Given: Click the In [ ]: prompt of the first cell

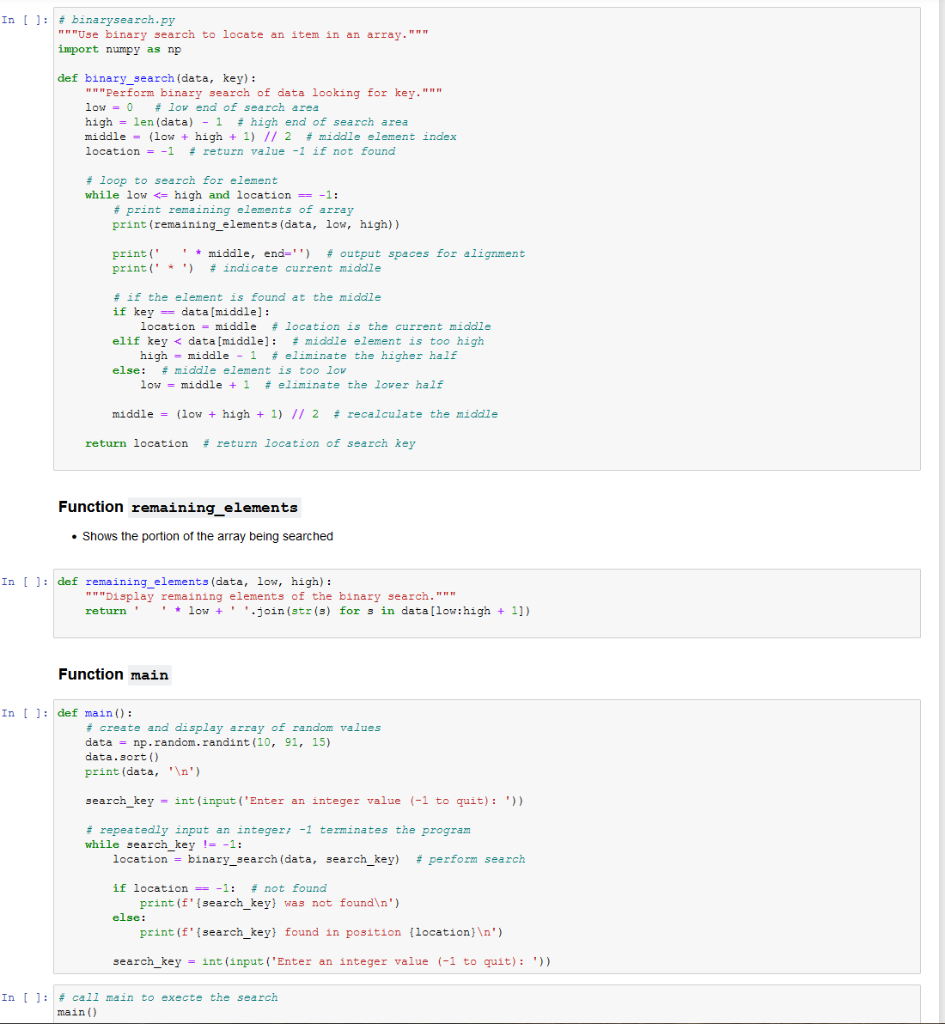Looking at the screenshot, I should click(x=24, y=18).
